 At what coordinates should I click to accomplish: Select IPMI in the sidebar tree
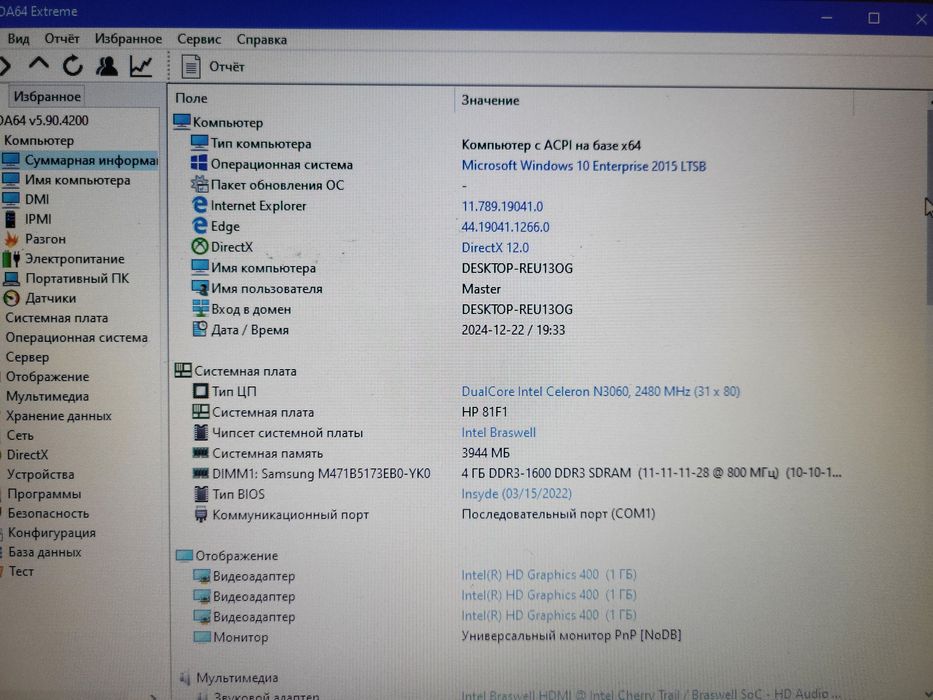[x=27, y=219]
